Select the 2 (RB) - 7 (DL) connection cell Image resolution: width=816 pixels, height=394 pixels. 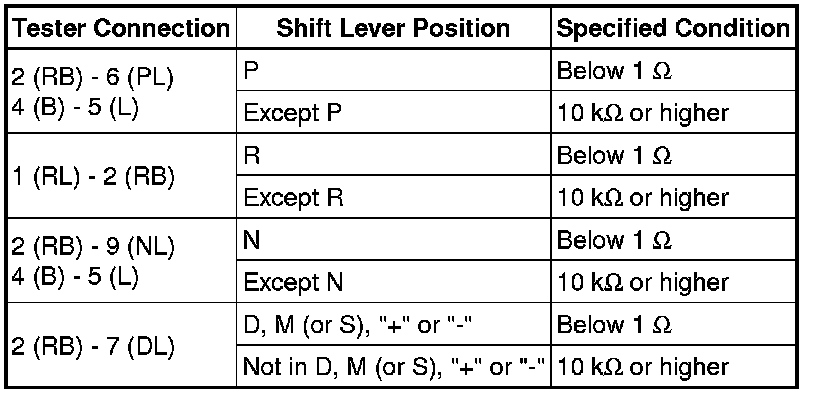coord(121,345)
